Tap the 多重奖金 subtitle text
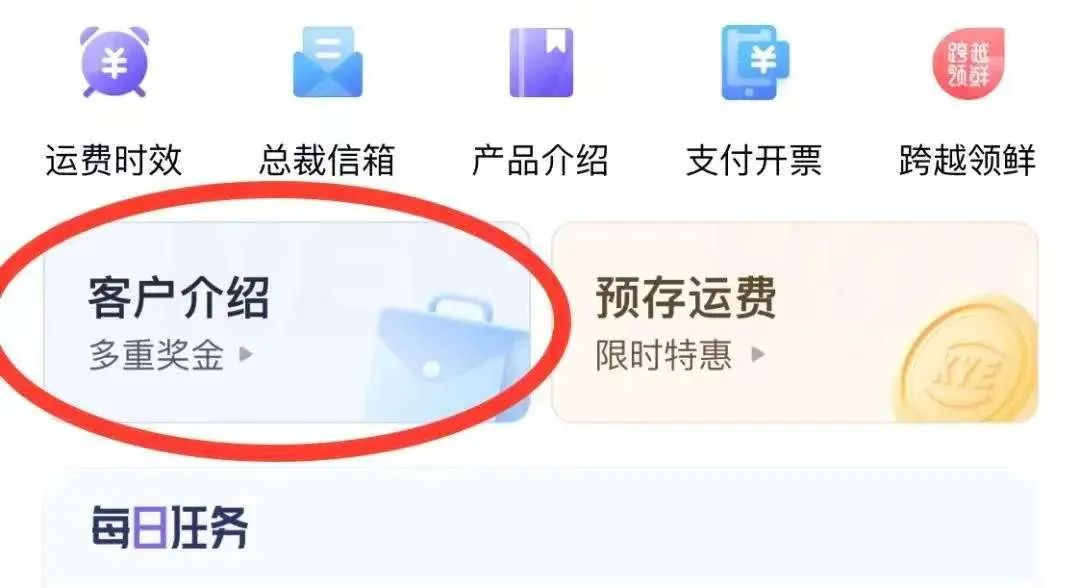 (x=156, y=355)
